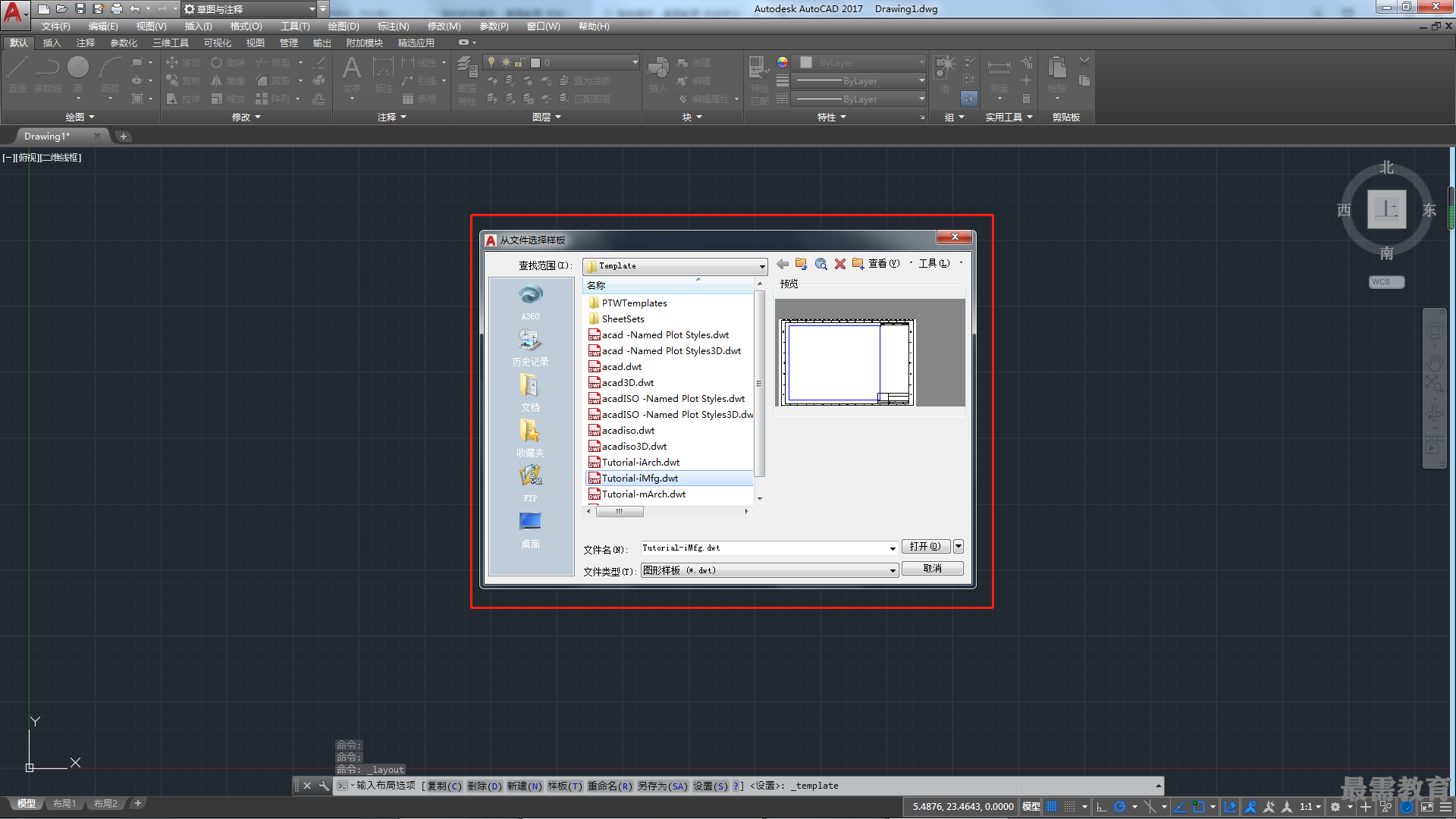
Task: Toggle grid display in status bar
Action: click(x=1051, y=807)
